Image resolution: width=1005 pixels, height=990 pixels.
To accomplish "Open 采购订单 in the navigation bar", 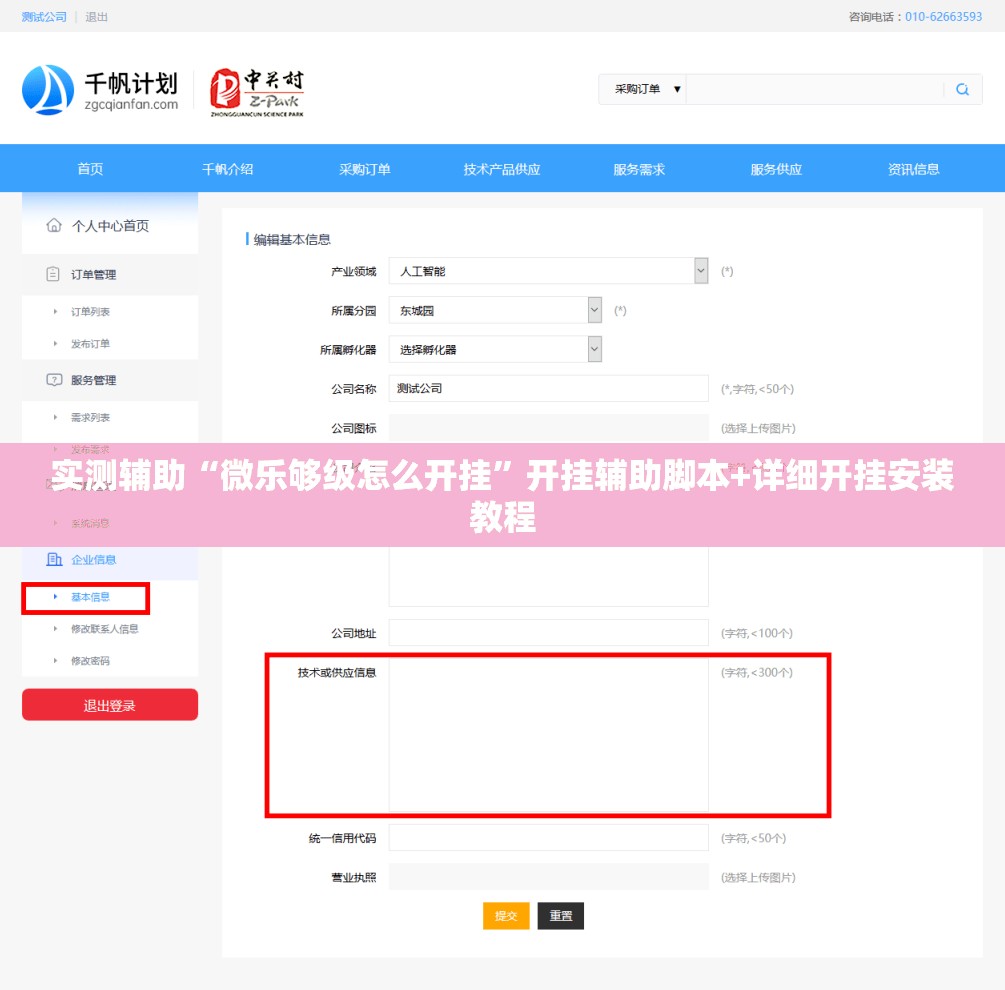I will pos(365,169).
